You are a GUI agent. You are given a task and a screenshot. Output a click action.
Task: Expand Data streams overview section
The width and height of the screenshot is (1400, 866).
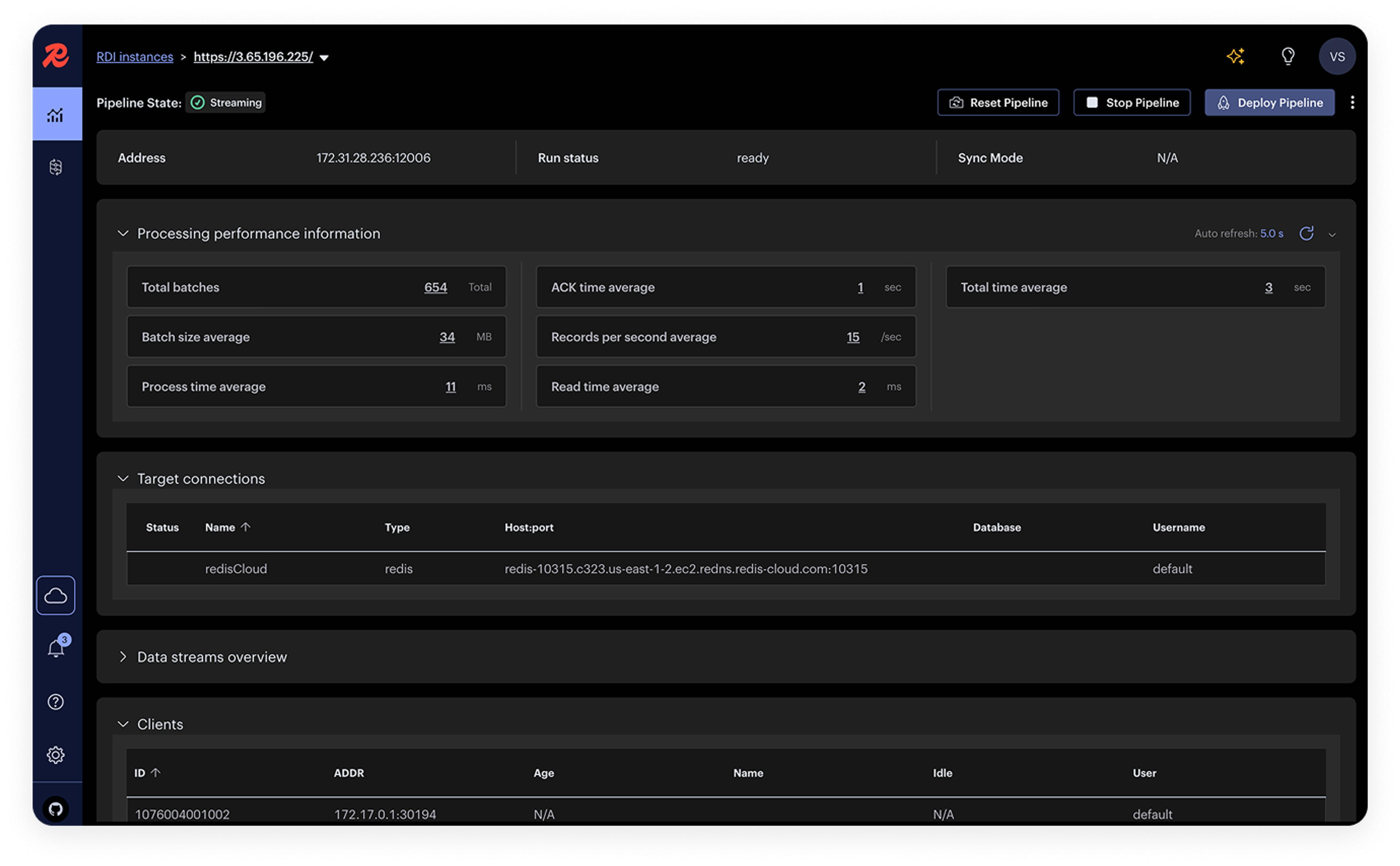tap(122, 657)
